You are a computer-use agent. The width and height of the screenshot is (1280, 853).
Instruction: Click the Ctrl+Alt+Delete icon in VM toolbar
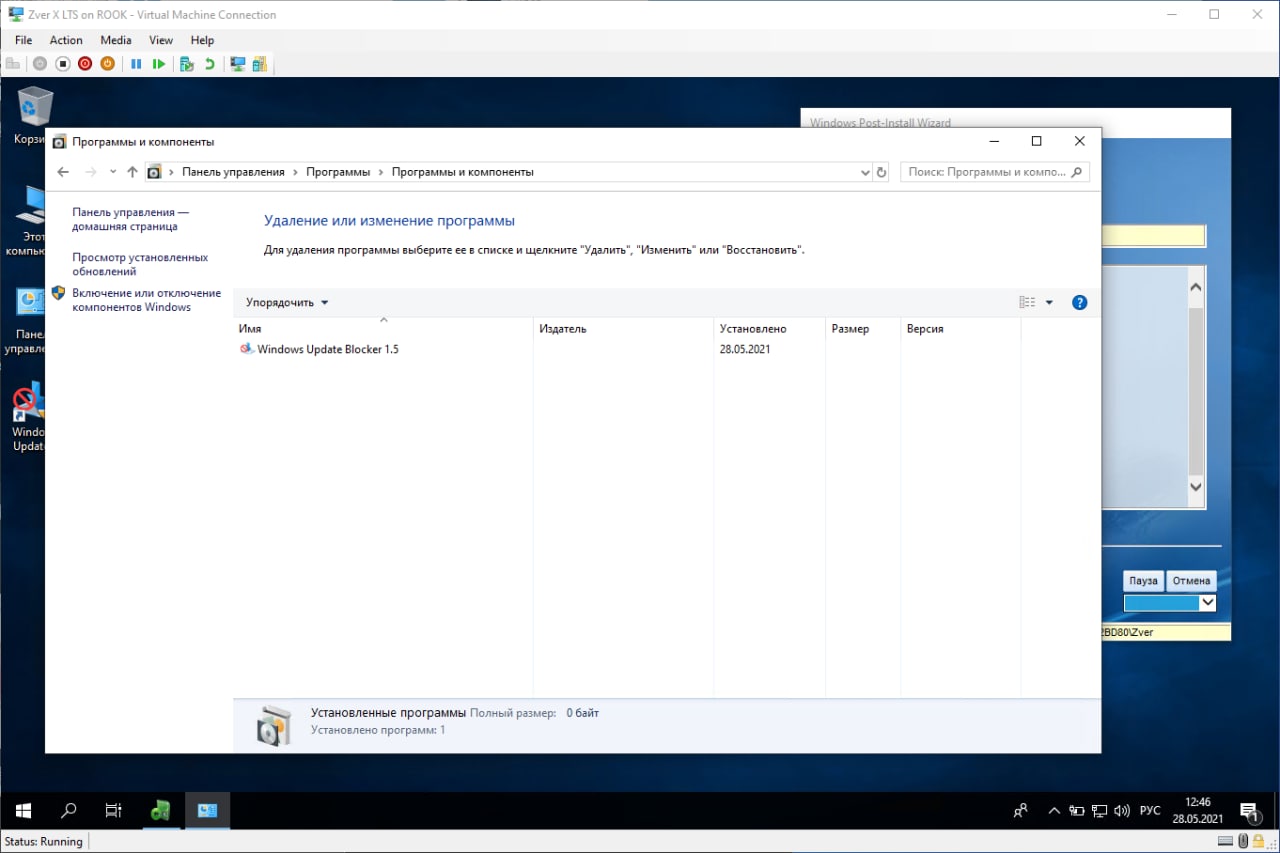click(x=12, y=64)
